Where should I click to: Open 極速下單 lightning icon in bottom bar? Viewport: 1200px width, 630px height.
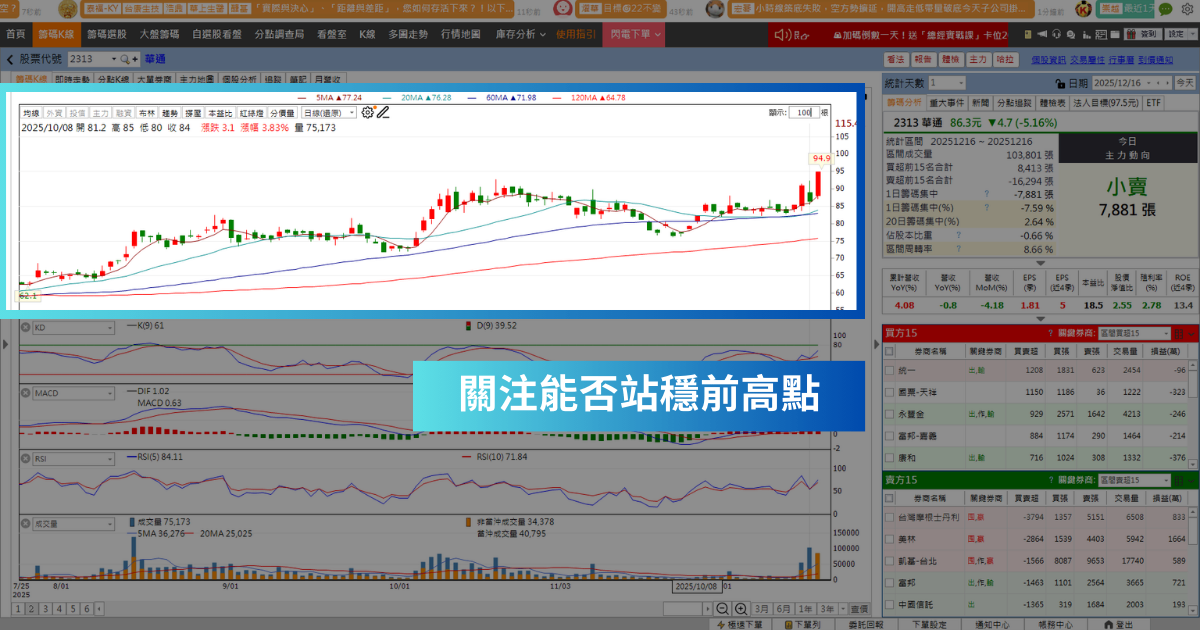(x=720, y=624)
